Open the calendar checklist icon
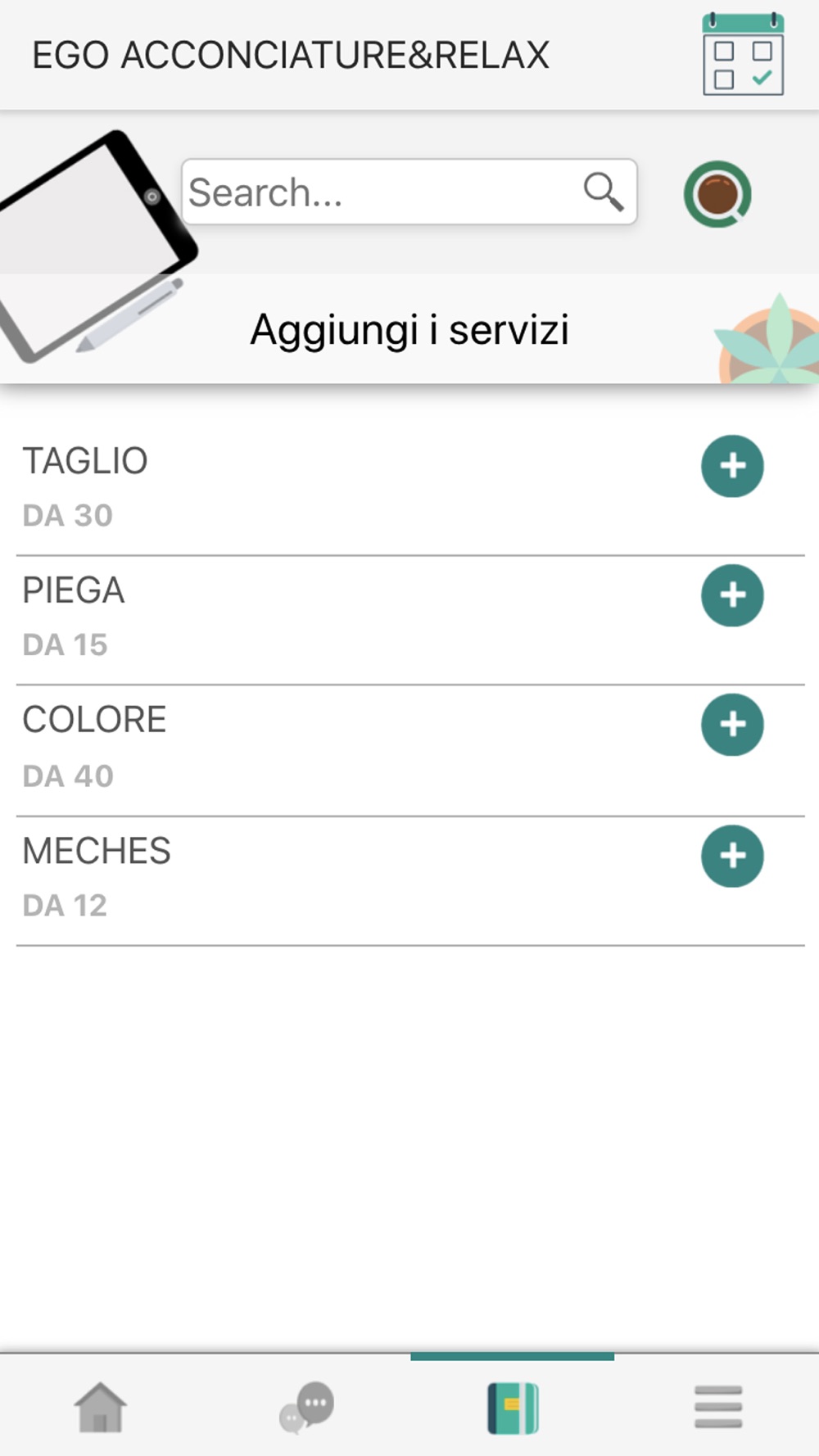Viewport: 819px width, 1456px height. tap(743, 55)
